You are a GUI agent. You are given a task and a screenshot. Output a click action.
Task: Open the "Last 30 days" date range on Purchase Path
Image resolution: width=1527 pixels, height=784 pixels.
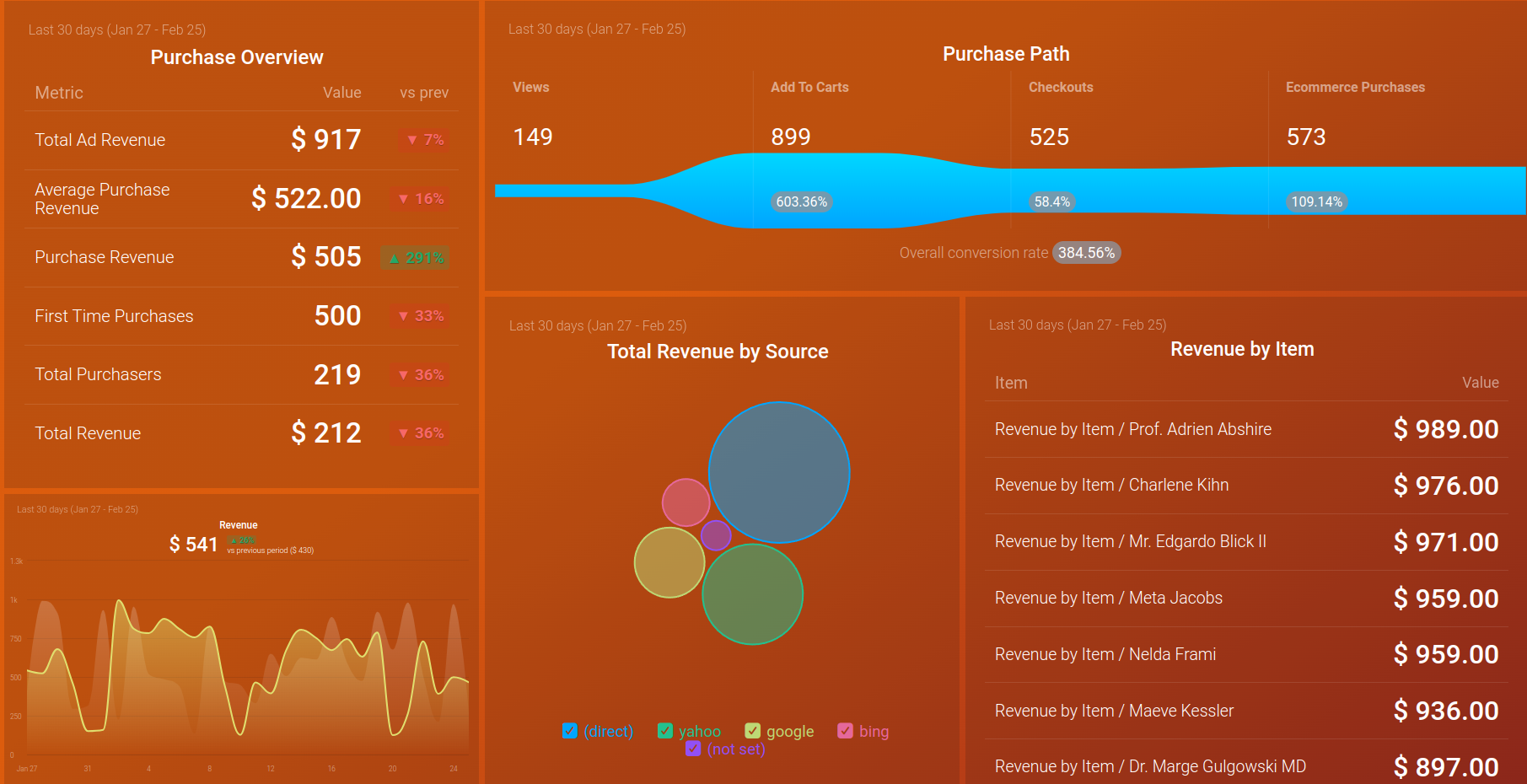point(596,28)
